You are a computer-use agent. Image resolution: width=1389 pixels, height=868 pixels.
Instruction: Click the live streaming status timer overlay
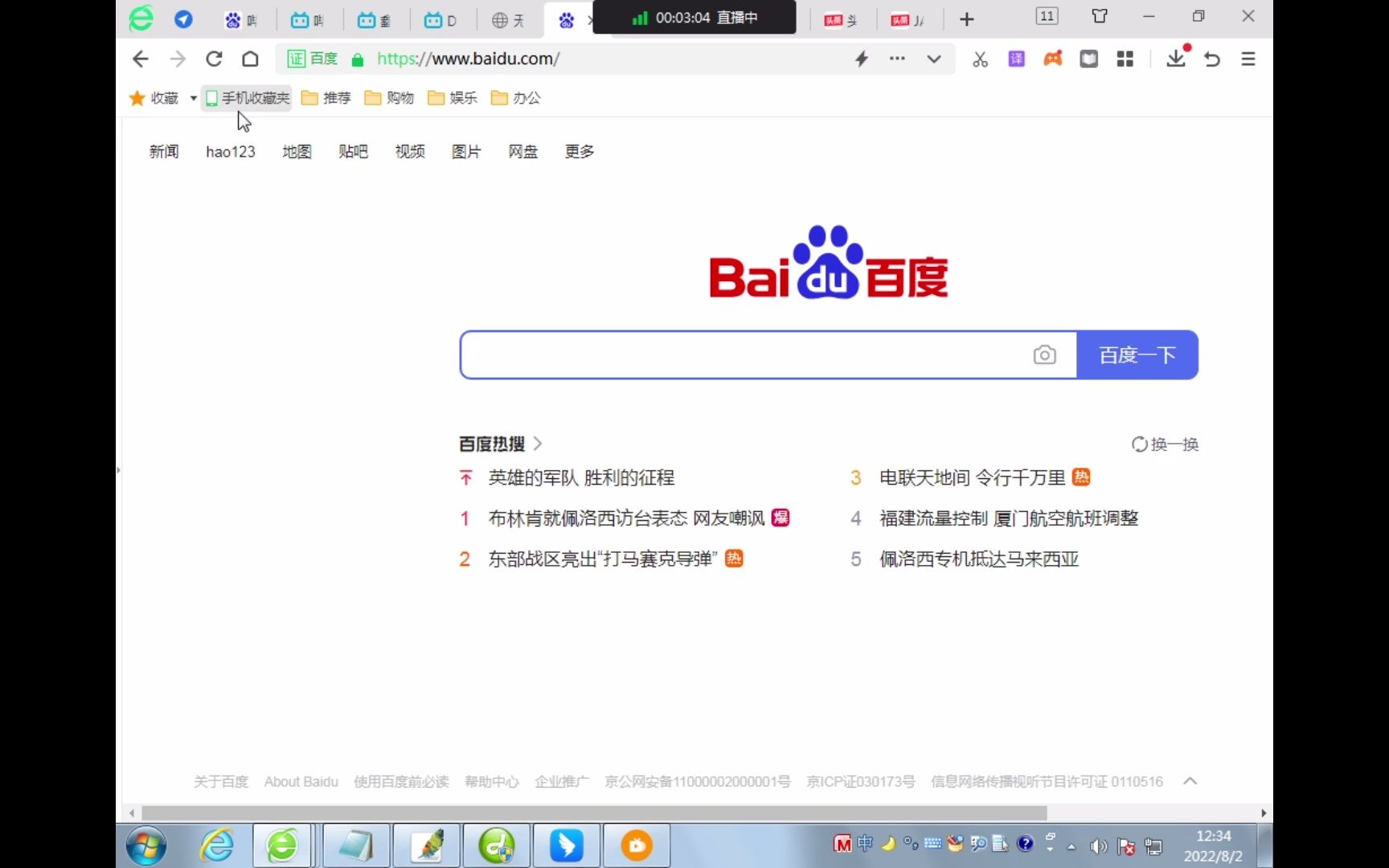pyautogui.click(x=694, y=18)
